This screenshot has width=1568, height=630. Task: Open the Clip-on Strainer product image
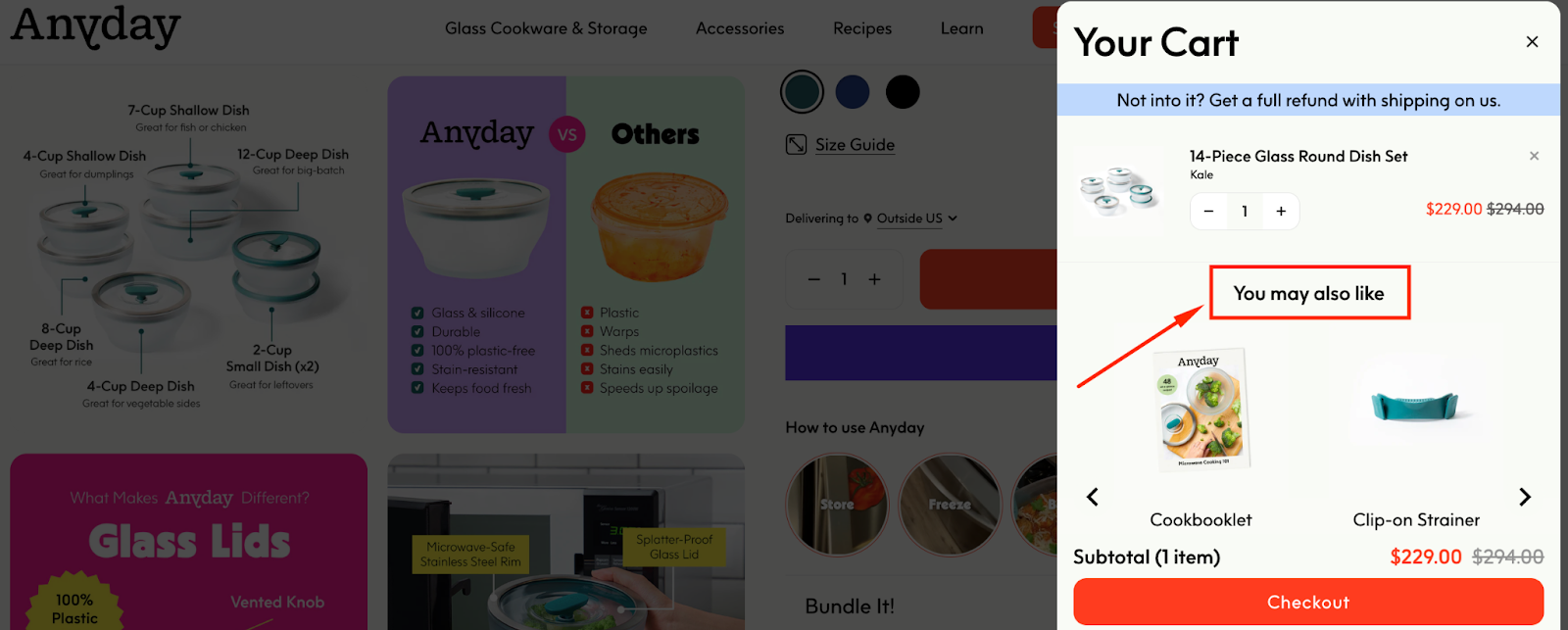(x=1415, y=405)
